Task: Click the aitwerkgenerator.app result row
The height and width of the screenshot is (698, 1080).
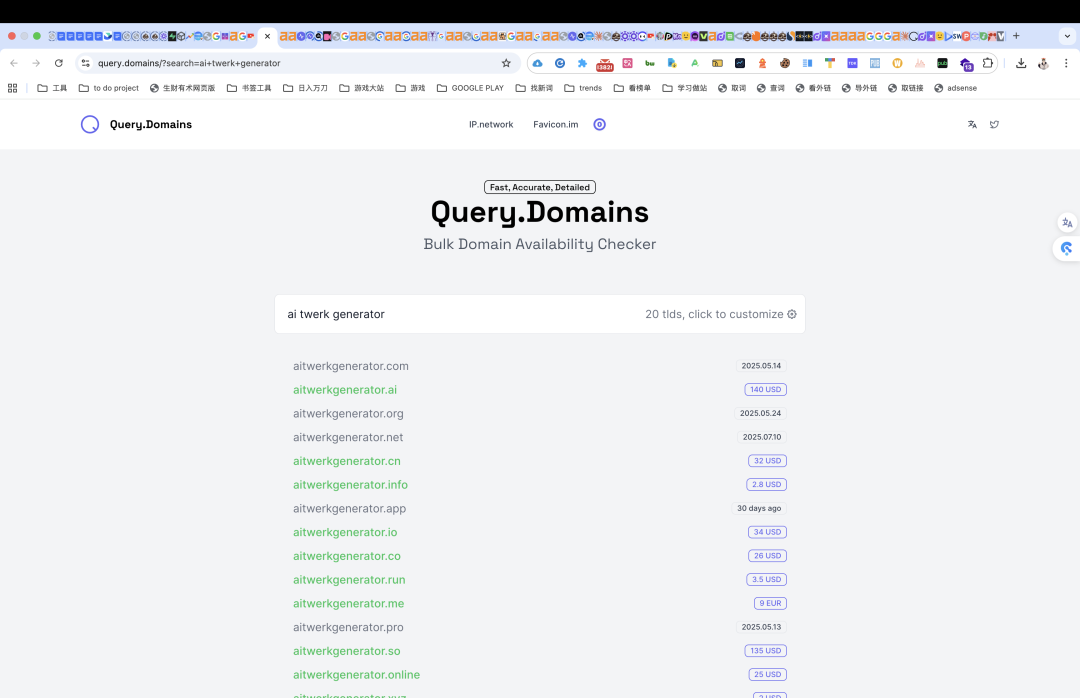Action: [x=539, y=509]
